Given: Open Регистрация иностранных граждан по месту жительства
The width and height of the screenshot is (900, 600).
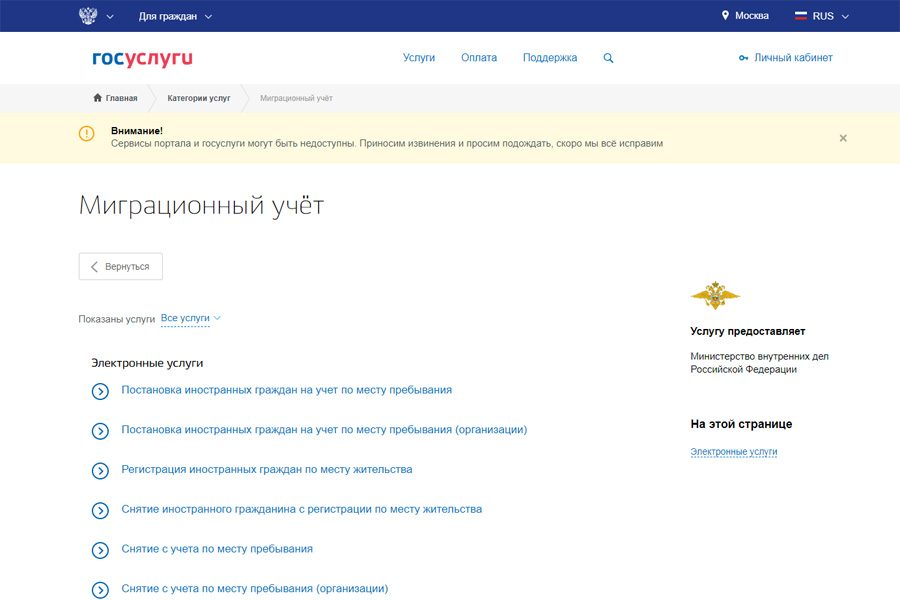Looking at the screenshot, I should click(x=267, y=469).
